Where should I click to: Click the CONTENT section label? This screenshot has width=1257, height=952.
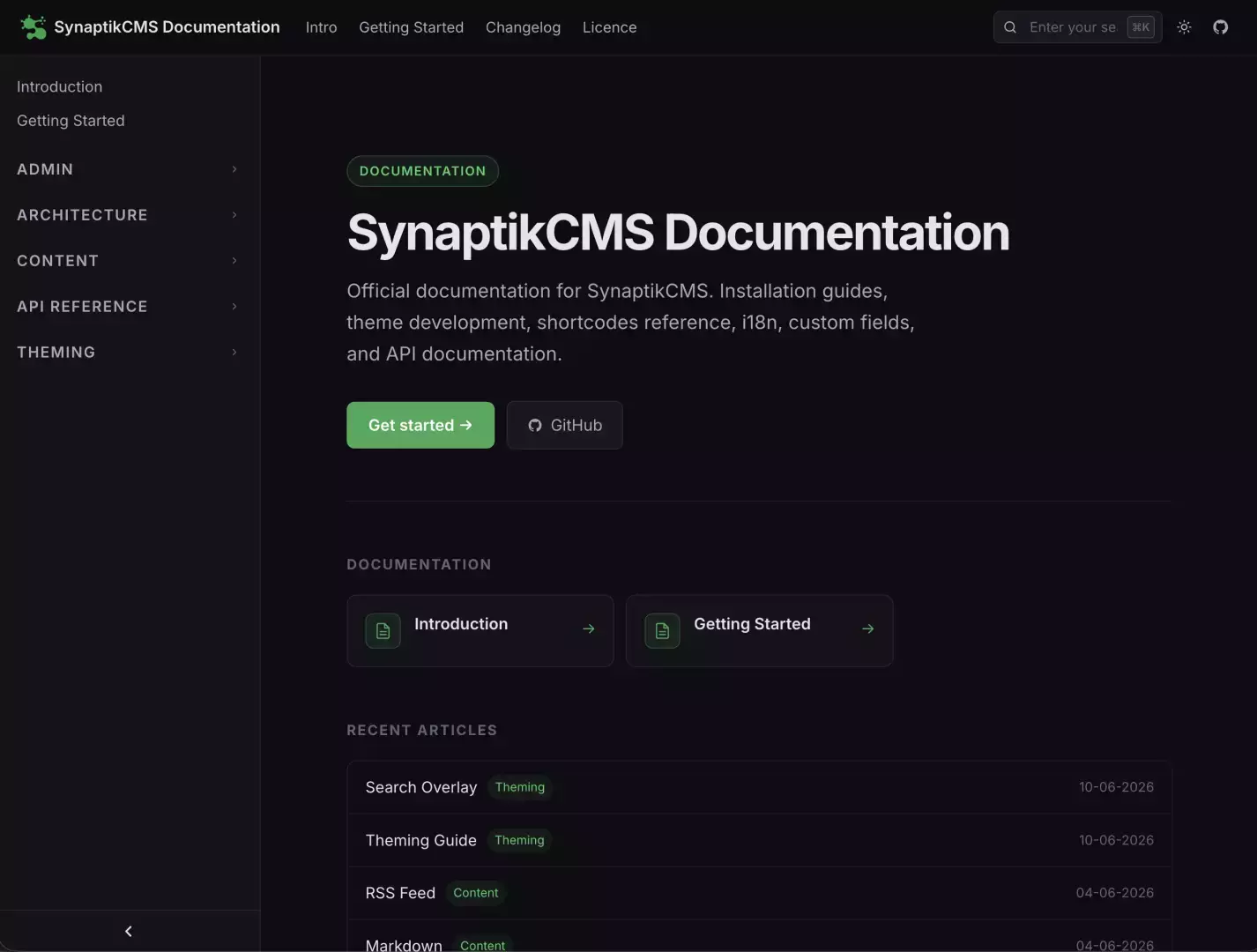coord(57,261)
